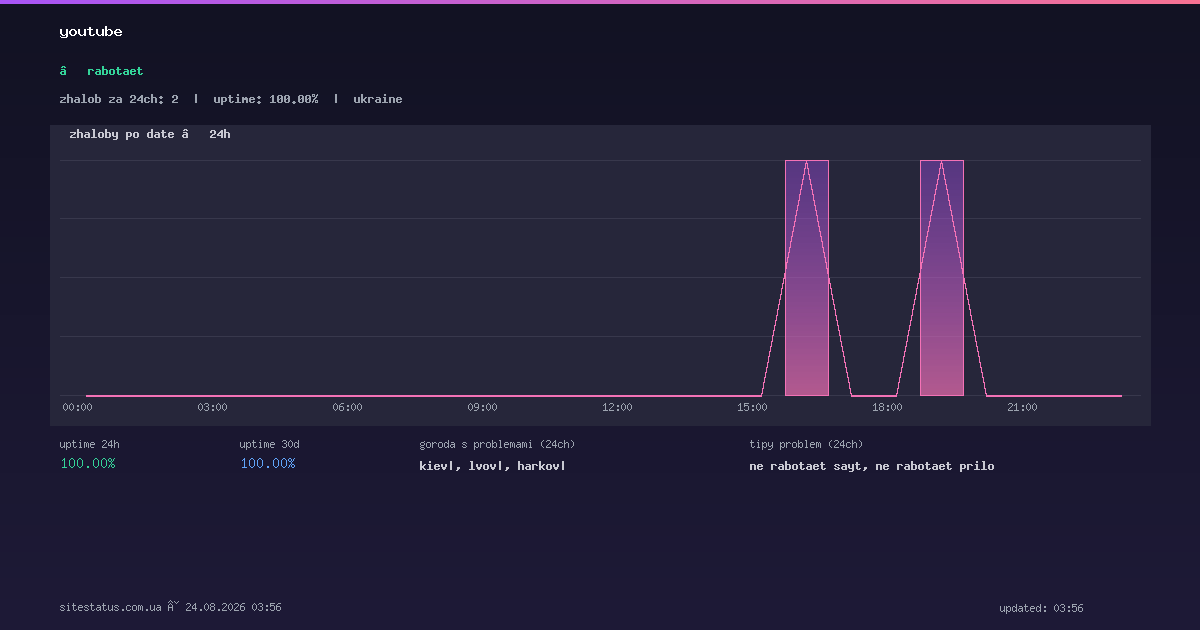Screen dimensions: 1200x630
Task: Click the first complaint bar near 16:00
Action: click(807, 278)
